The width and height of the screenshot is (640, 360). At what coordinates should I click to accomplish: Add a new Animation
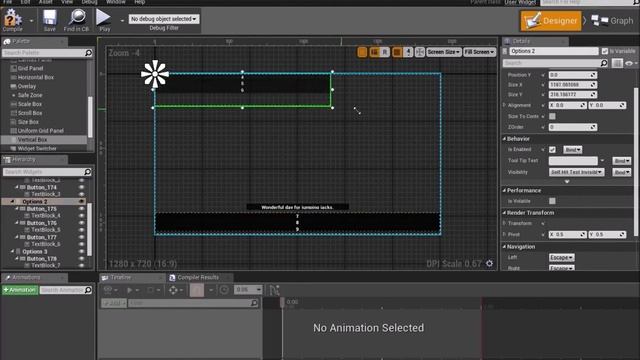(x=20, y=290)
